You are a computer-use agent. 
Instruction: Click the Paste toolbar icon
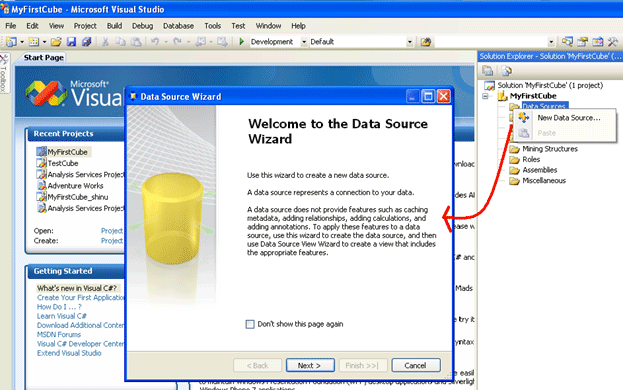136,42
